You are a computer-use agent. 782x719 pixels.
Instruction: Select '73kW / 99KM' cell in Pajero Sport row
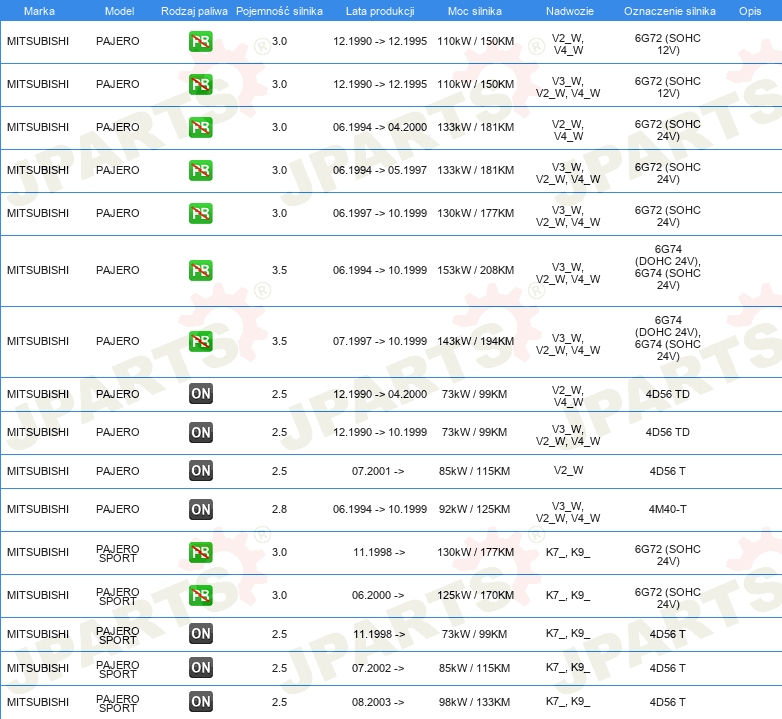474,634
